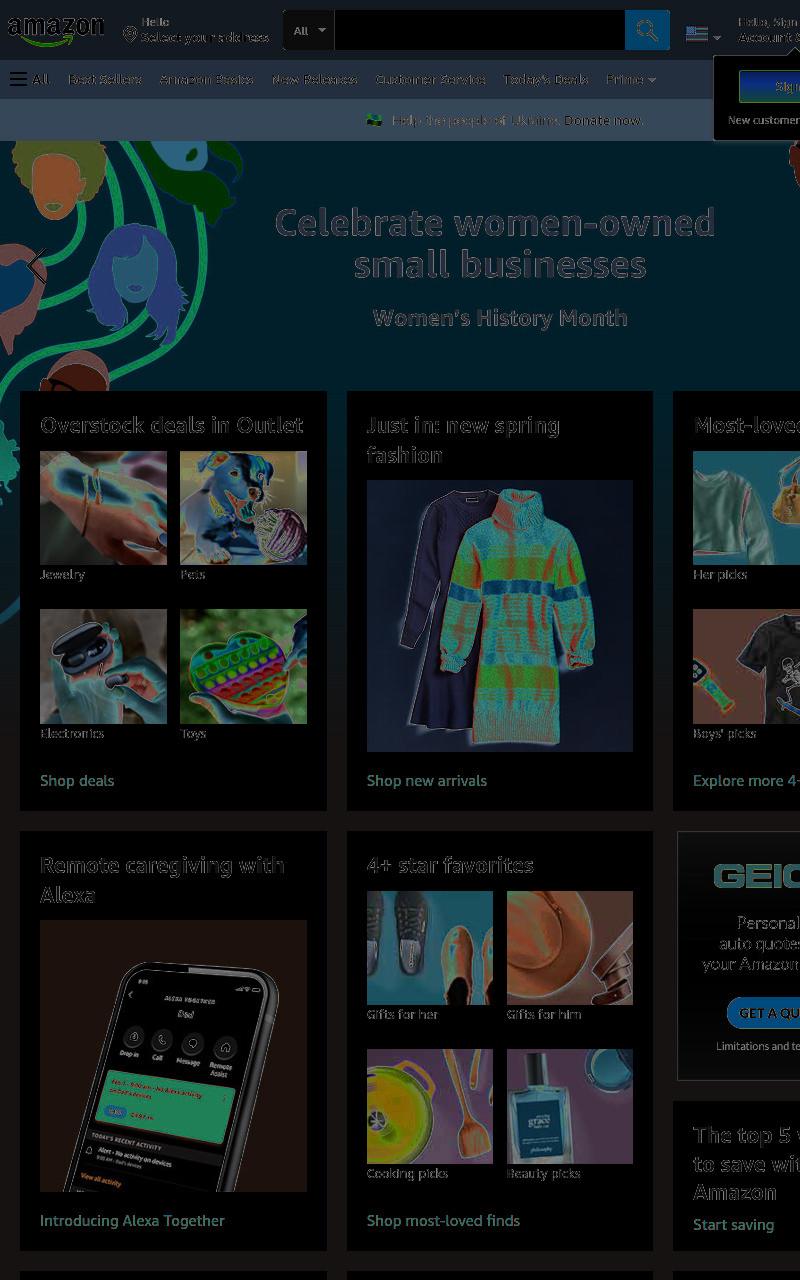Viewport: 800px width, 1280px height.
Task: Click the US flag language icon
Action: 697,34
